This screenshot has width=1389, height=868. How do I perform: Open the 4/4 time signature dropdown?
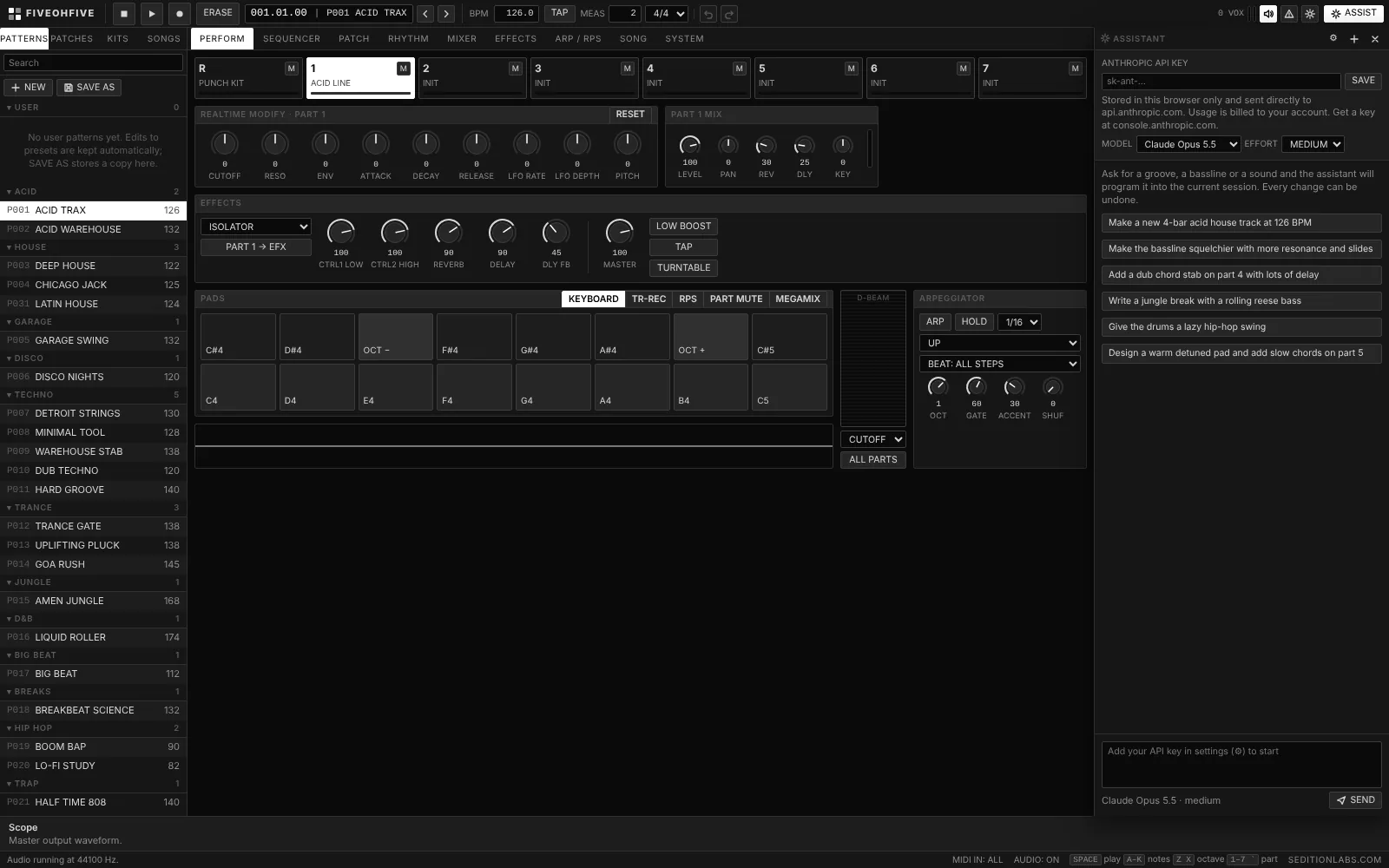pyautogui.click(x=667, y=14)
